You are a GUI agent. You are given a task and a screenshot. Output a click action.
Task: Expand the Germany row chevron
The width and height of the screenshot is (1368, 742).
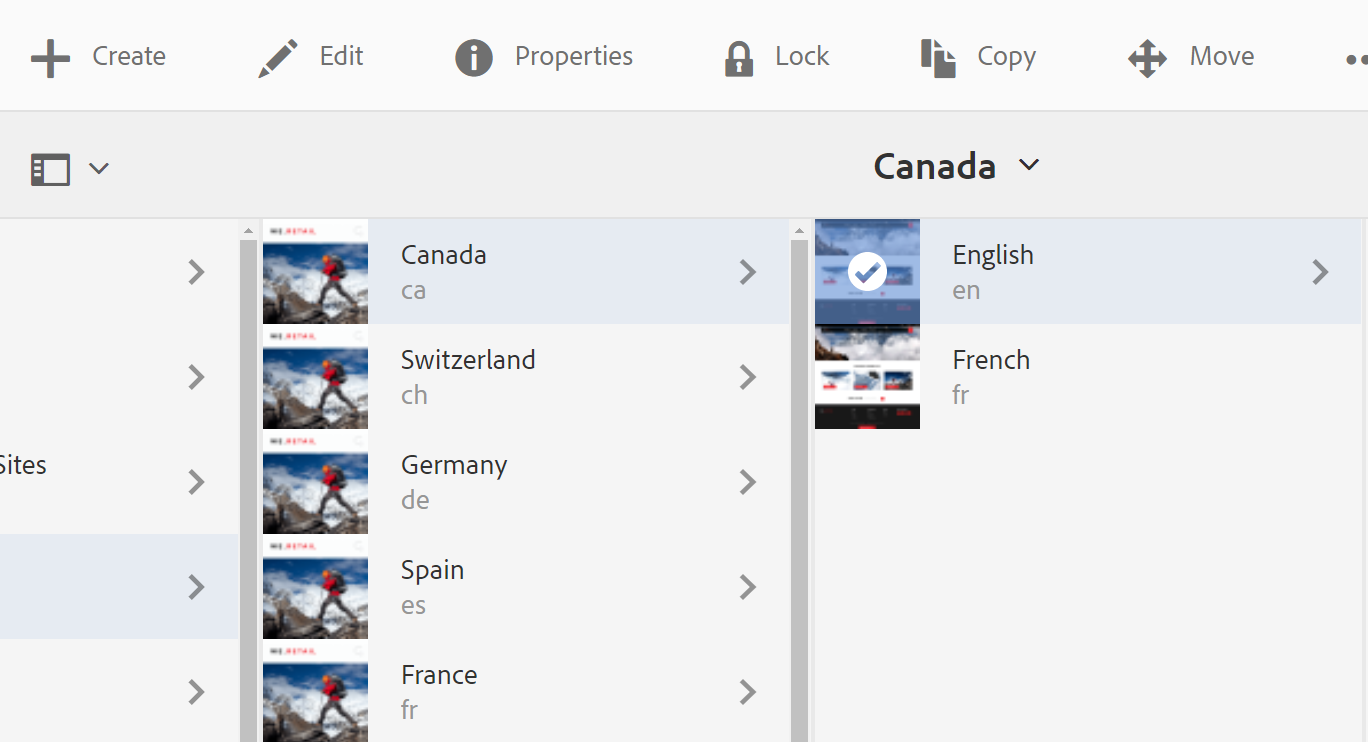pos(747,482)
